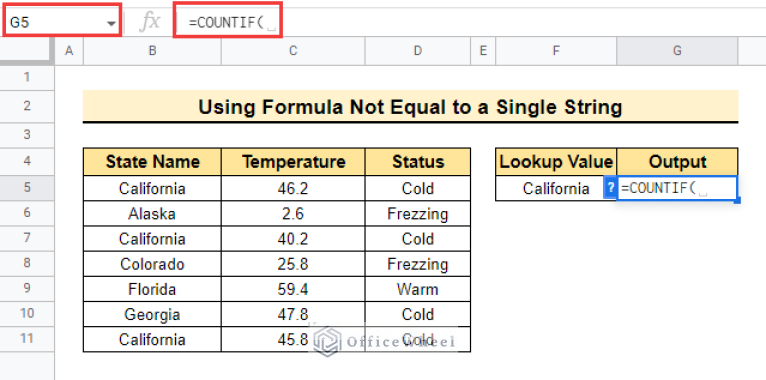Select row 5 header
The width and height of the screenshot is (766, 380).
[x=27, y=188]
